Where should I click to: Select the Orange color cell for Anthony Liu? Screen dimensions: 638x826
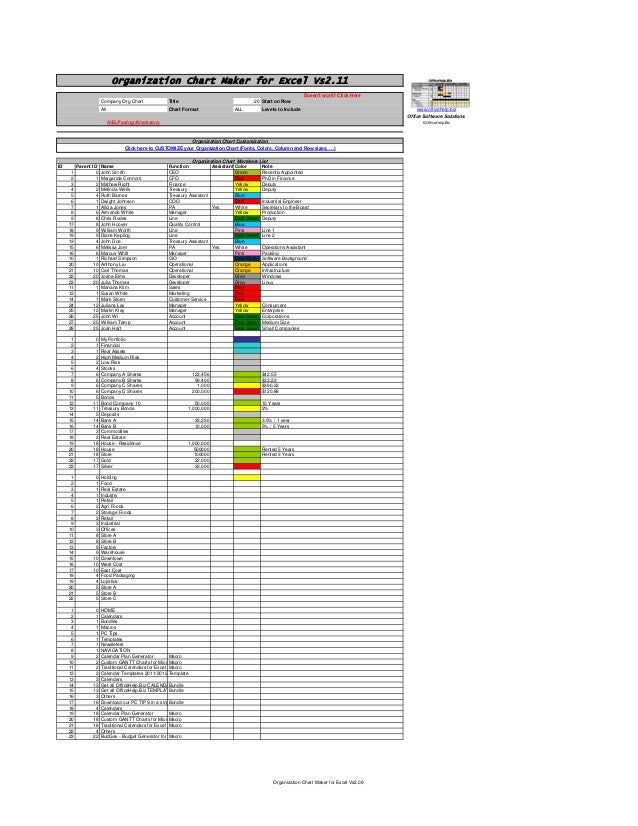[247, 264]
